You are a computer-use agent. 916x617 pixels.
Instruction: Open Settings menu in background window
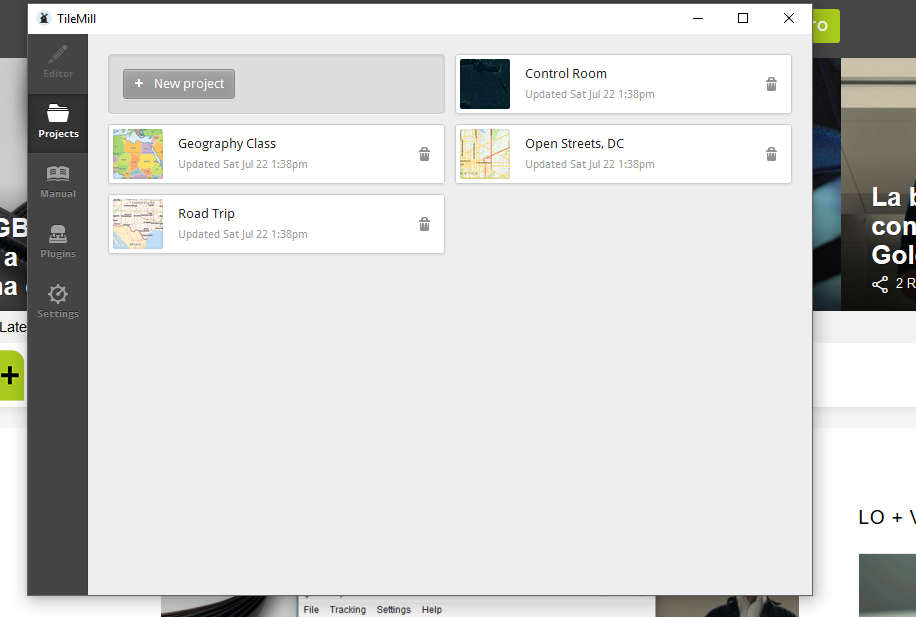(394, 610)
